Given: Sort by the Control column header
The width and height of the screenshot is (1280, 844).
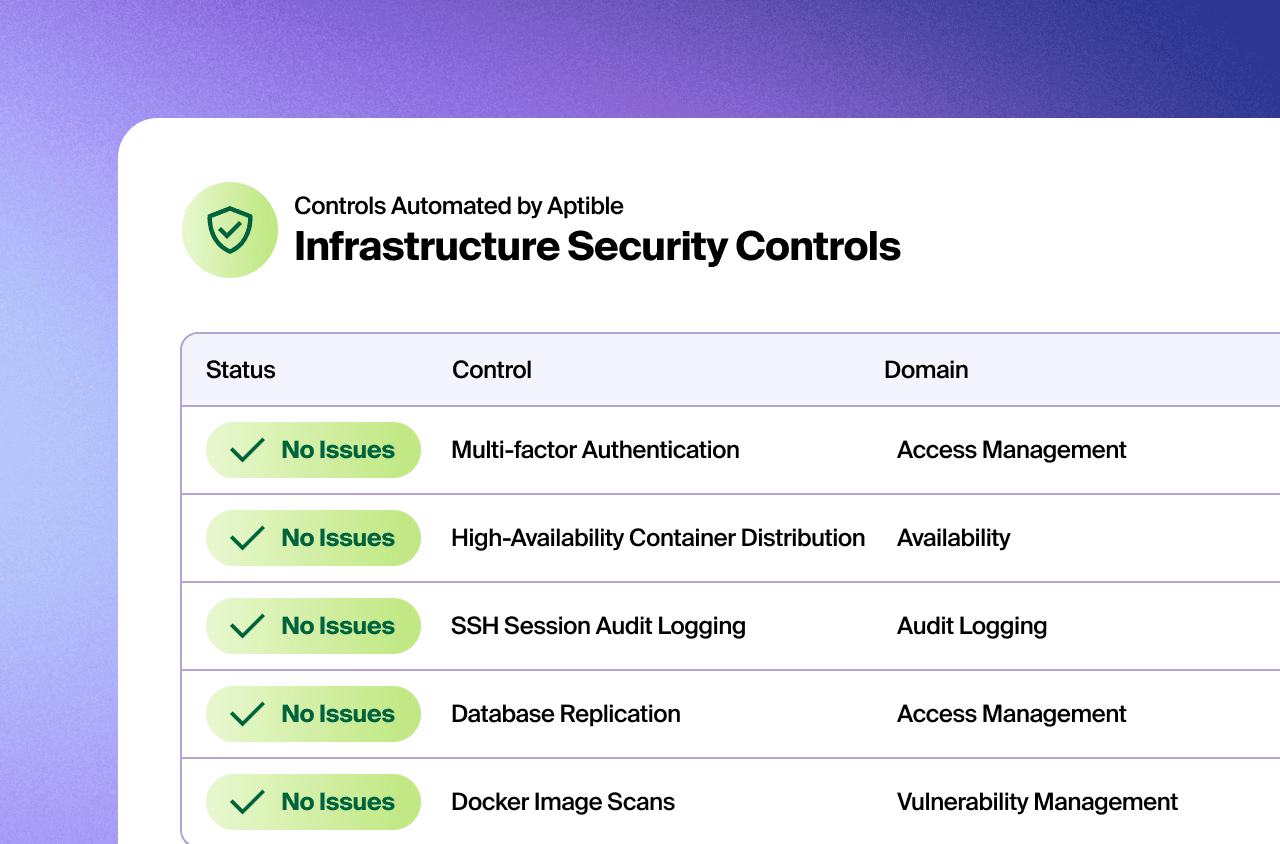Looking at the screenshot, I should point(492,370).
